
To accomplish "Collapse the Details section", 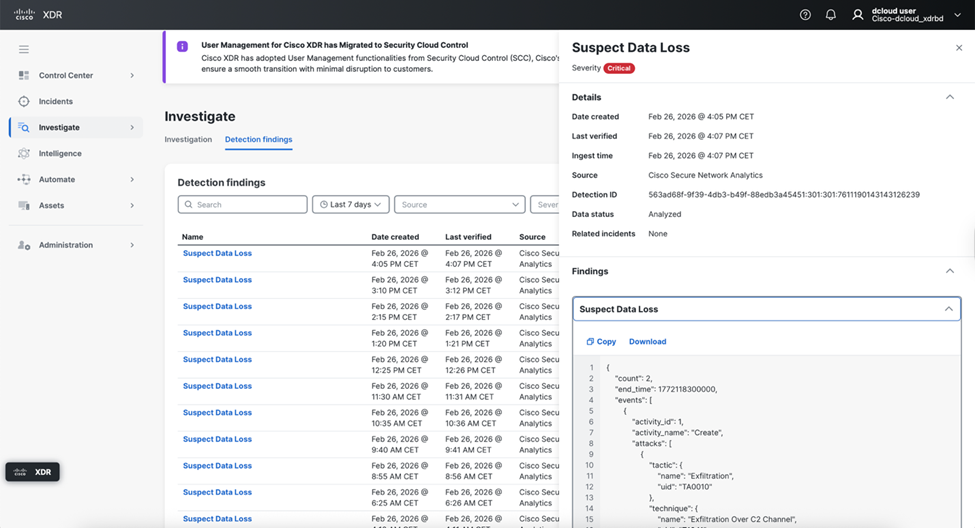I will coord(949,97).
